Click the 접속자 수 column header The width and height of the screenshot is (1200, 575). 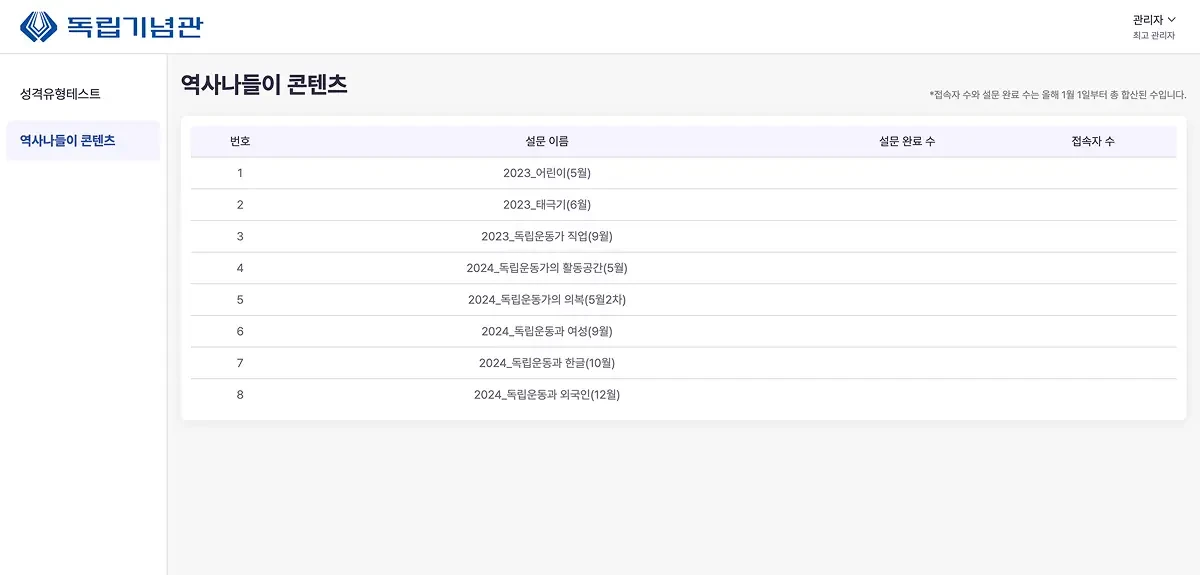(x=1093, y=142)
